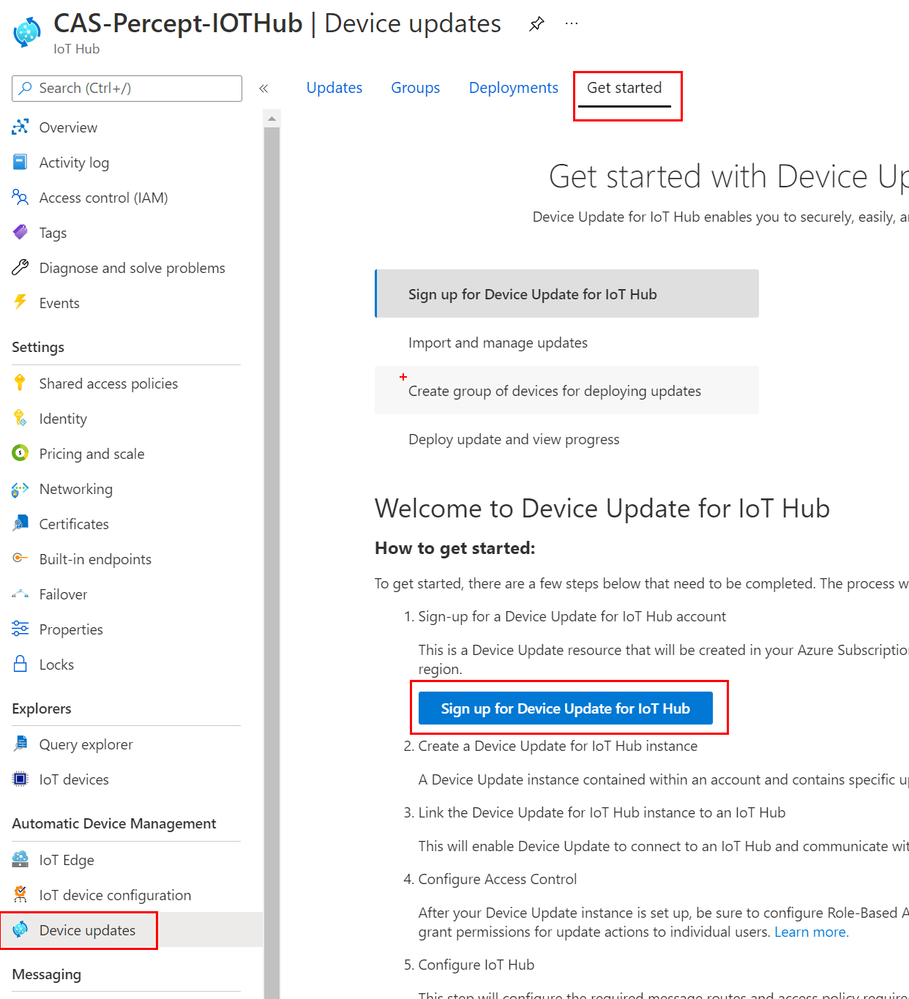Click blue Sign up for Device Update button
The height and width of the screenshot is (999, 909).
click(566, 708)
